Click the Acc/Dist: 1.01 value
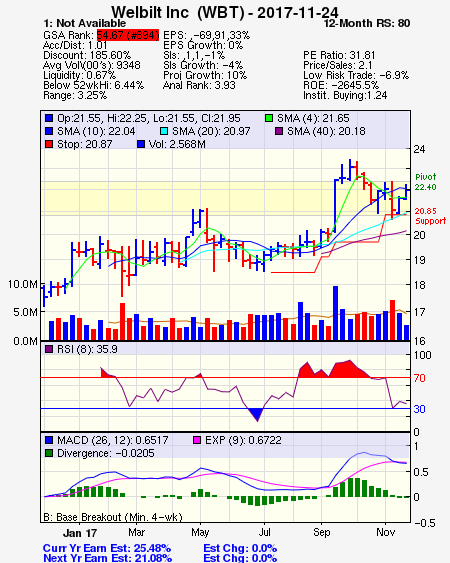 tap(75, 45)
